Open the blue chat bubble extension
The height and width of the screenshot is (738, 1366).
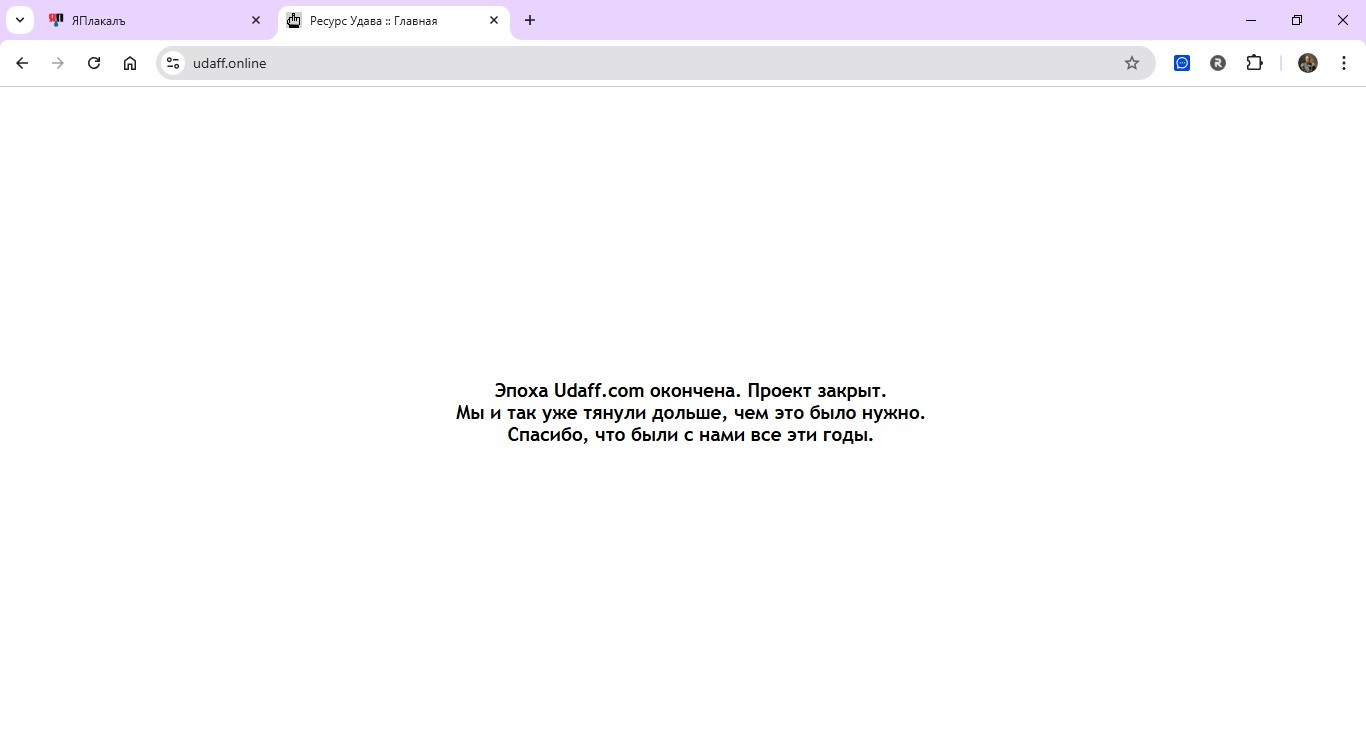point(1182,63)
